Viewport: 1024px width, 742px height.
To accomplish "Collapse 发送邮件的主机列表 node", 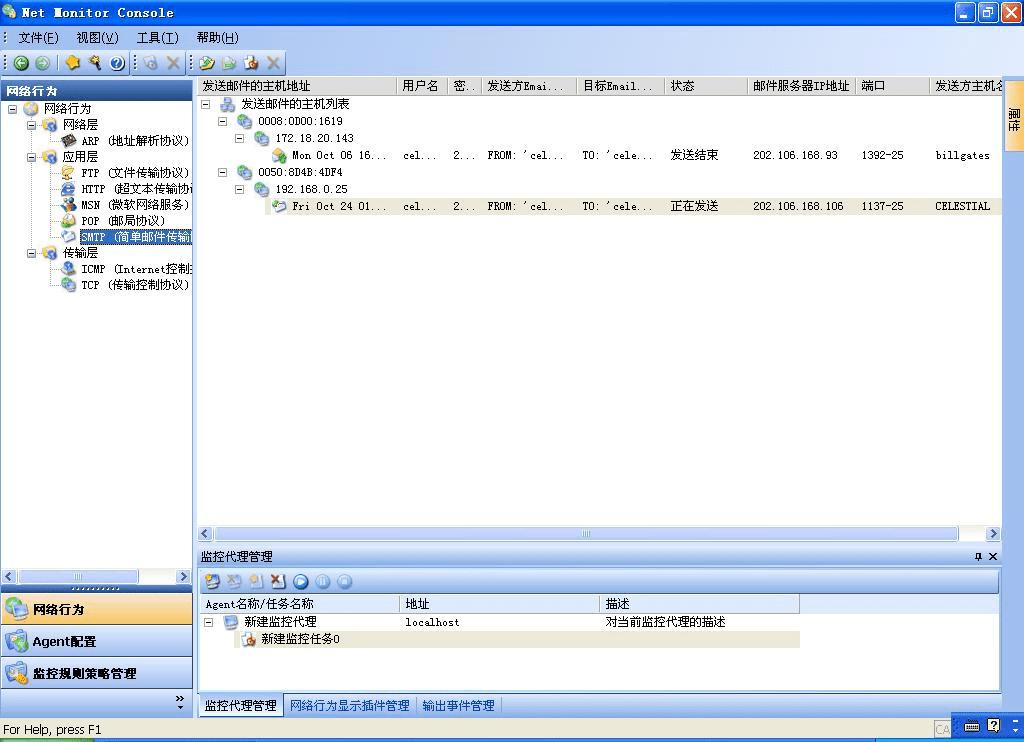I will tap(206, 104).
